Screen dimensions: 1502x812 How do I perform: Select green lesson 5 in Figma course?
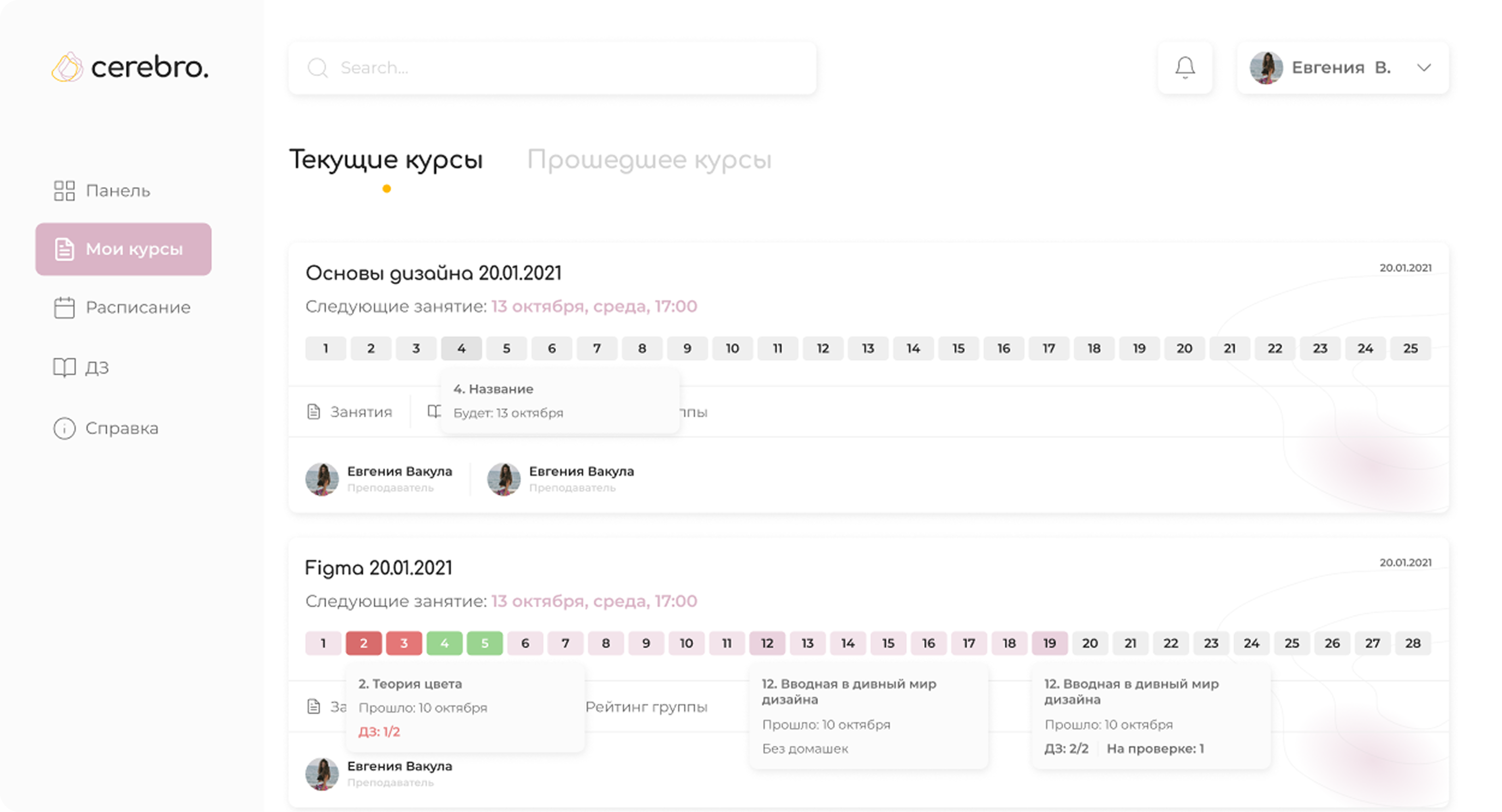pyautogui.click(x=485, y=644)
